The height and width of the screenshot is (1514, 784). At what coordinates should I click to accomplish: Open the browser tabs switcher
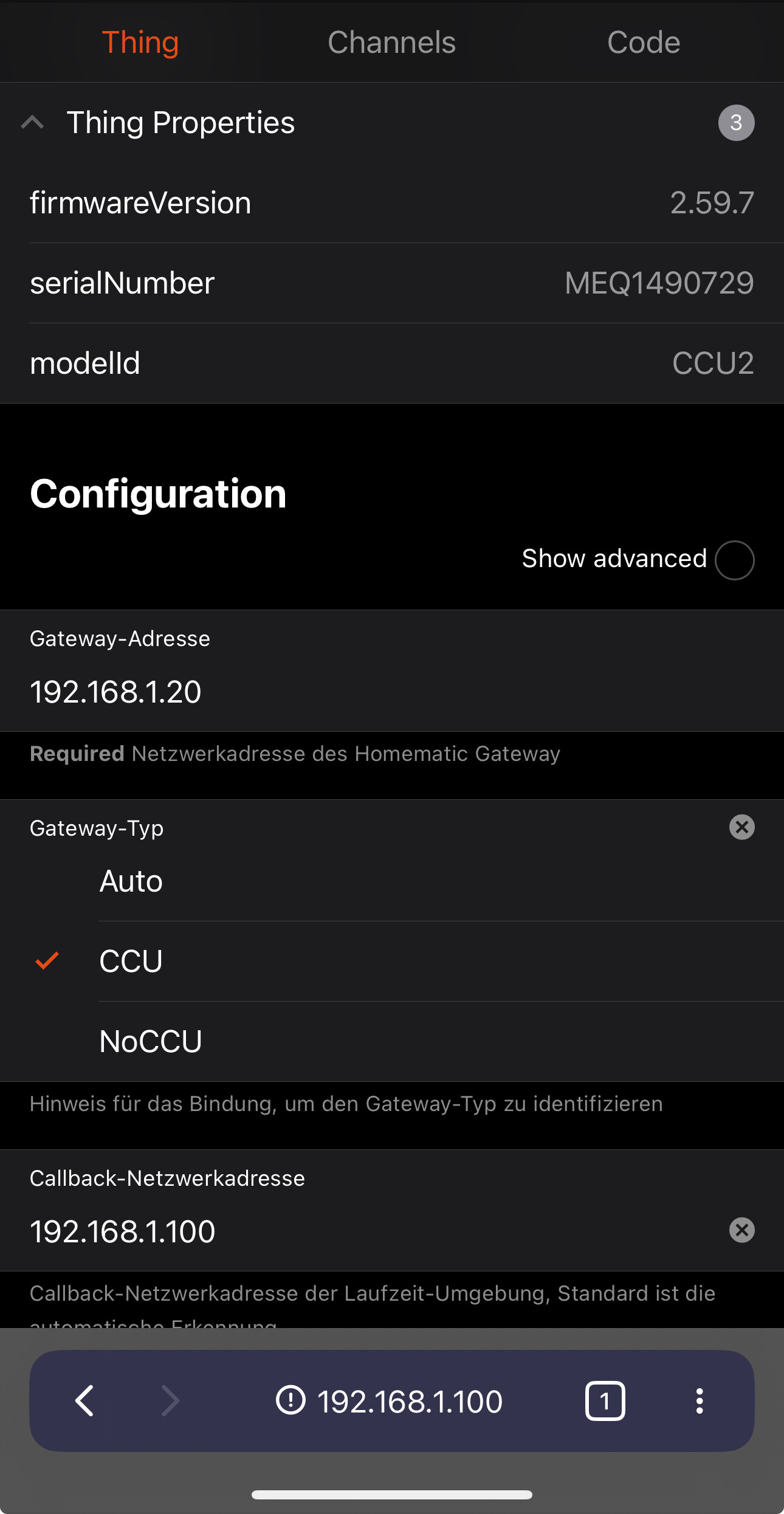[605, 1401]
